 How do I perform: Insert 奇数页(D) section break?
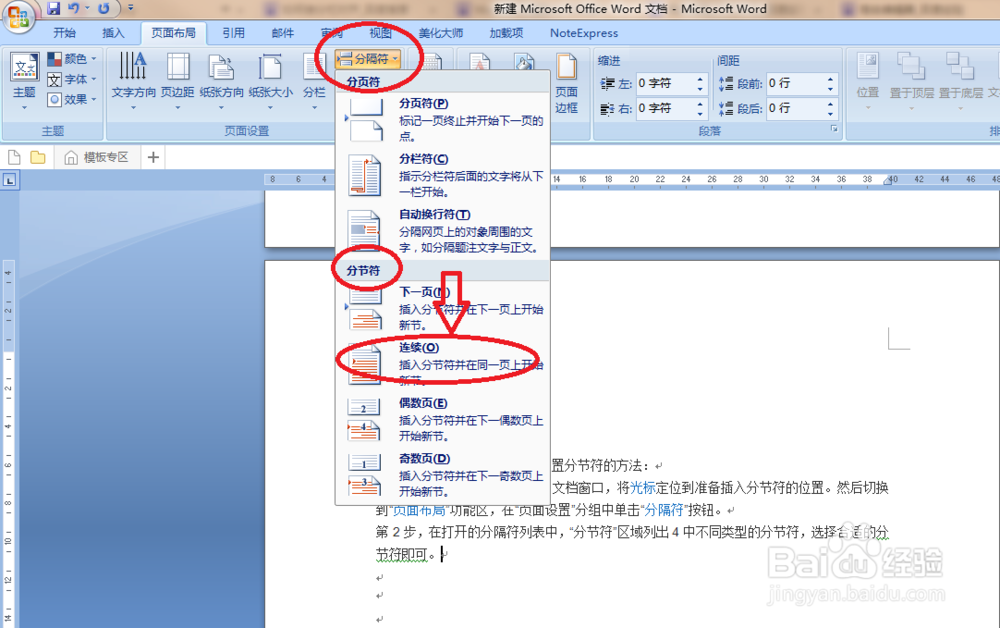click(443, 474)
